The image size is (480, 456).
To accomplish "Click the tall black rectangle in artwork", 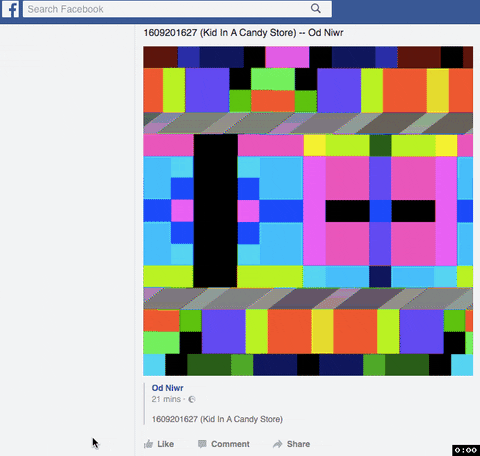I will (215, 211).
